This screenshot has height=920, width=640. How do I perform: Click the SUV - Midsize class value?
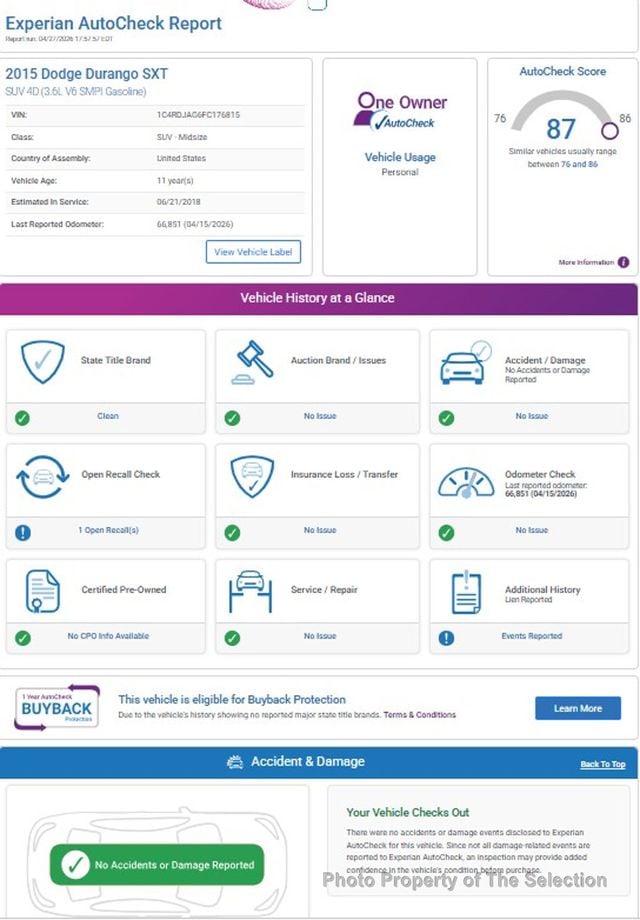point(182,137)
